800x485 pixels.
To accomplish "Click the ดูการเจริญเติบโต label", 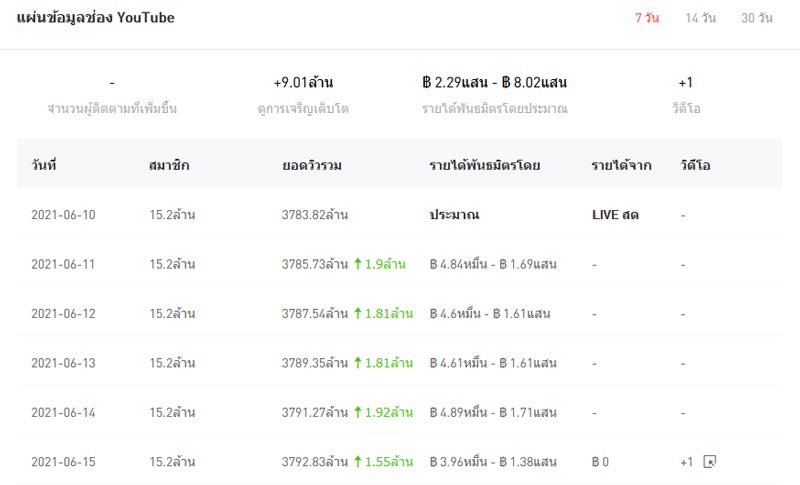I will click(303, 109).
